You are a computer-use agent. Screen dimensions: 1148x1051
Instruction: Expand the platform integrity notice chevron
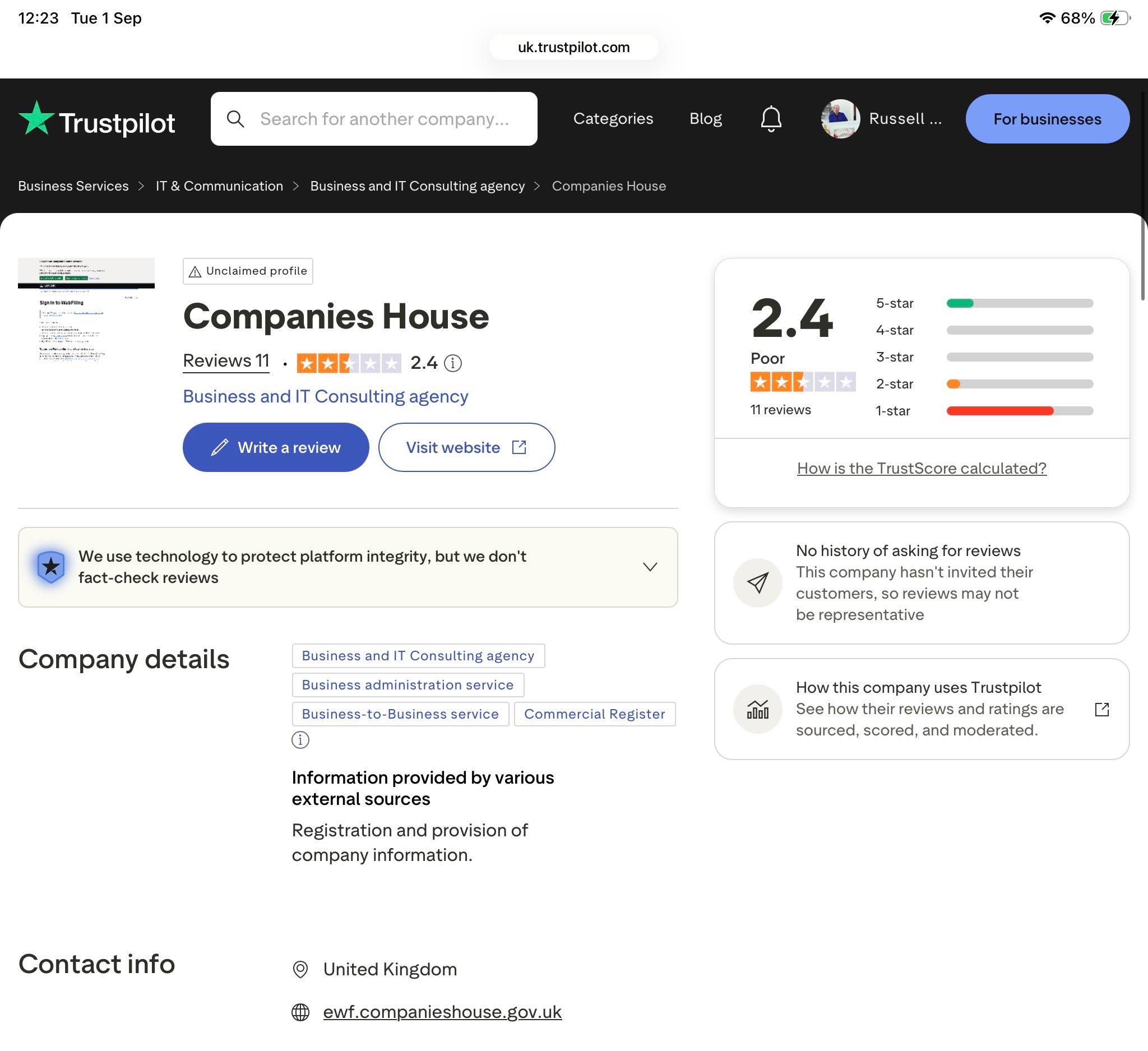point(650,567)
